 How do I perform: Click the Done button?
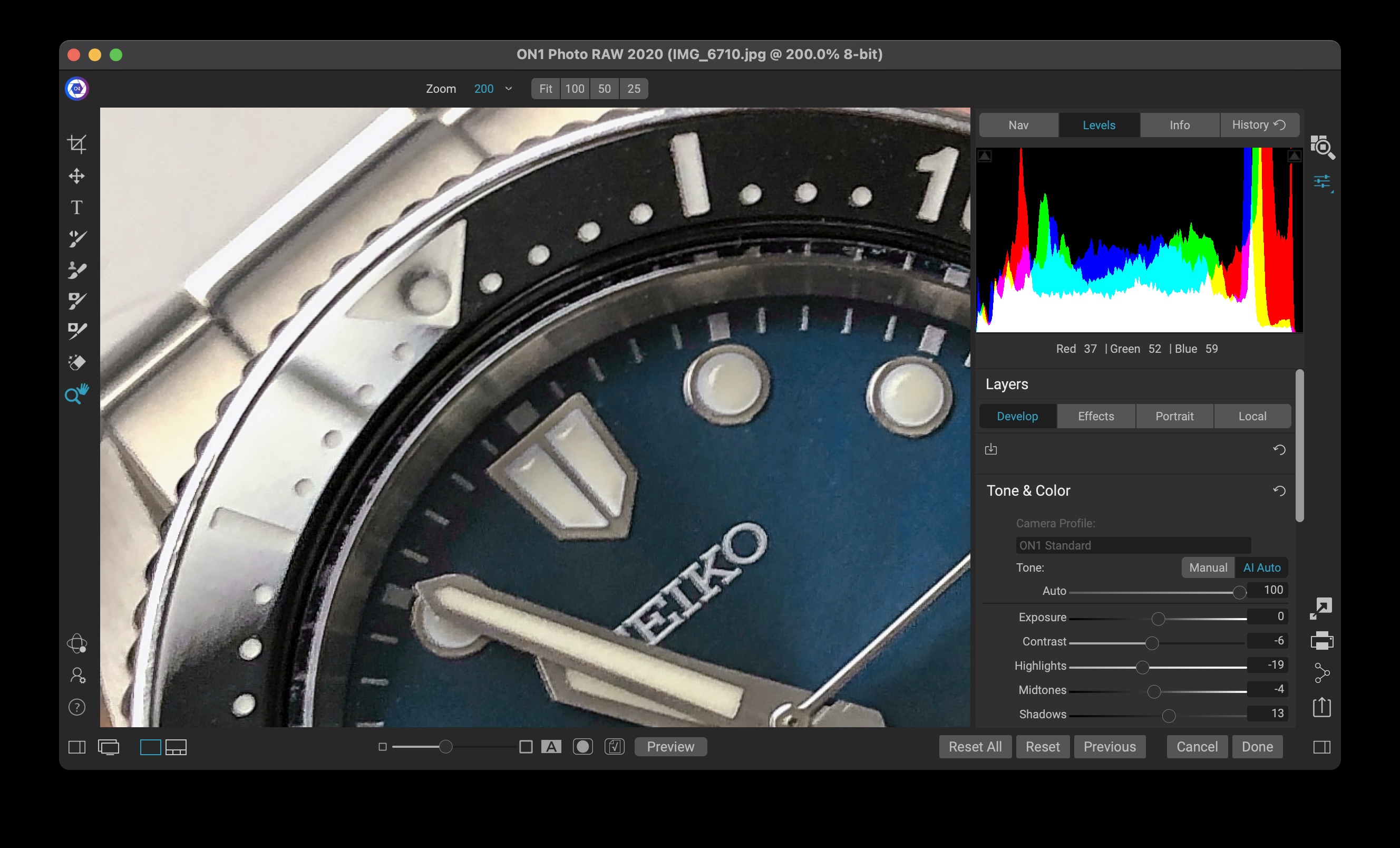[x=1257, y=747]
